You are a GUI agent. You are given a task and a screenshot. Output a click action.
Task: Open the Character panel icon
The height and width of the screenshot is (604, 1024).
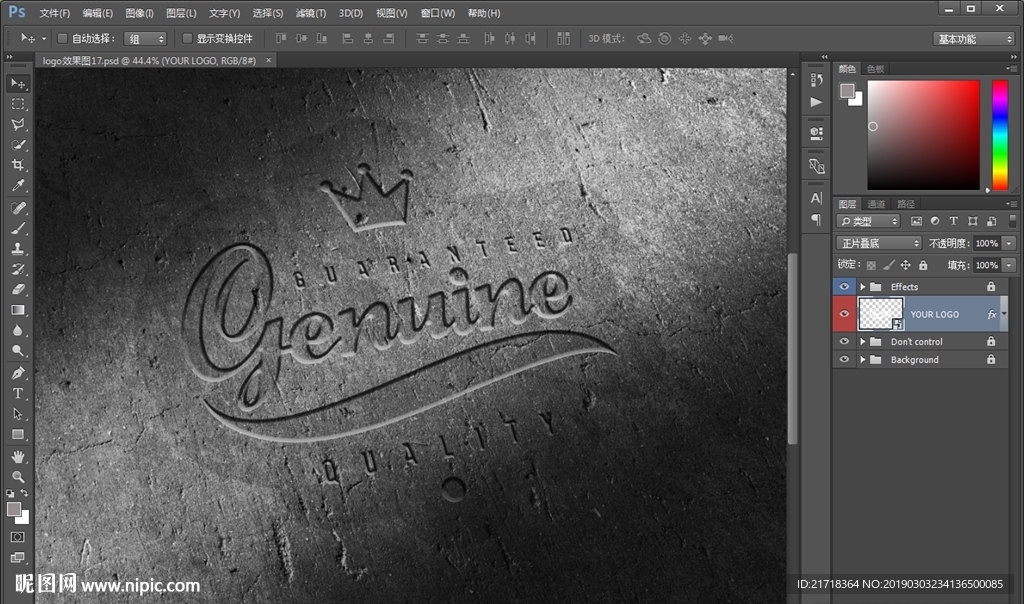click(x=816, y=198)
